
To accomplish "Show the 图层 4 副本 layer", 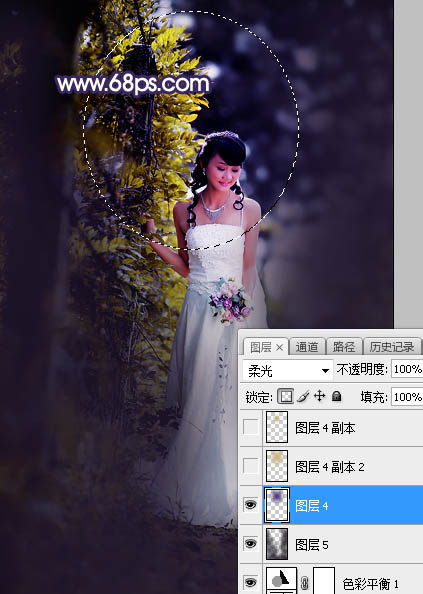I will (250, 427).
